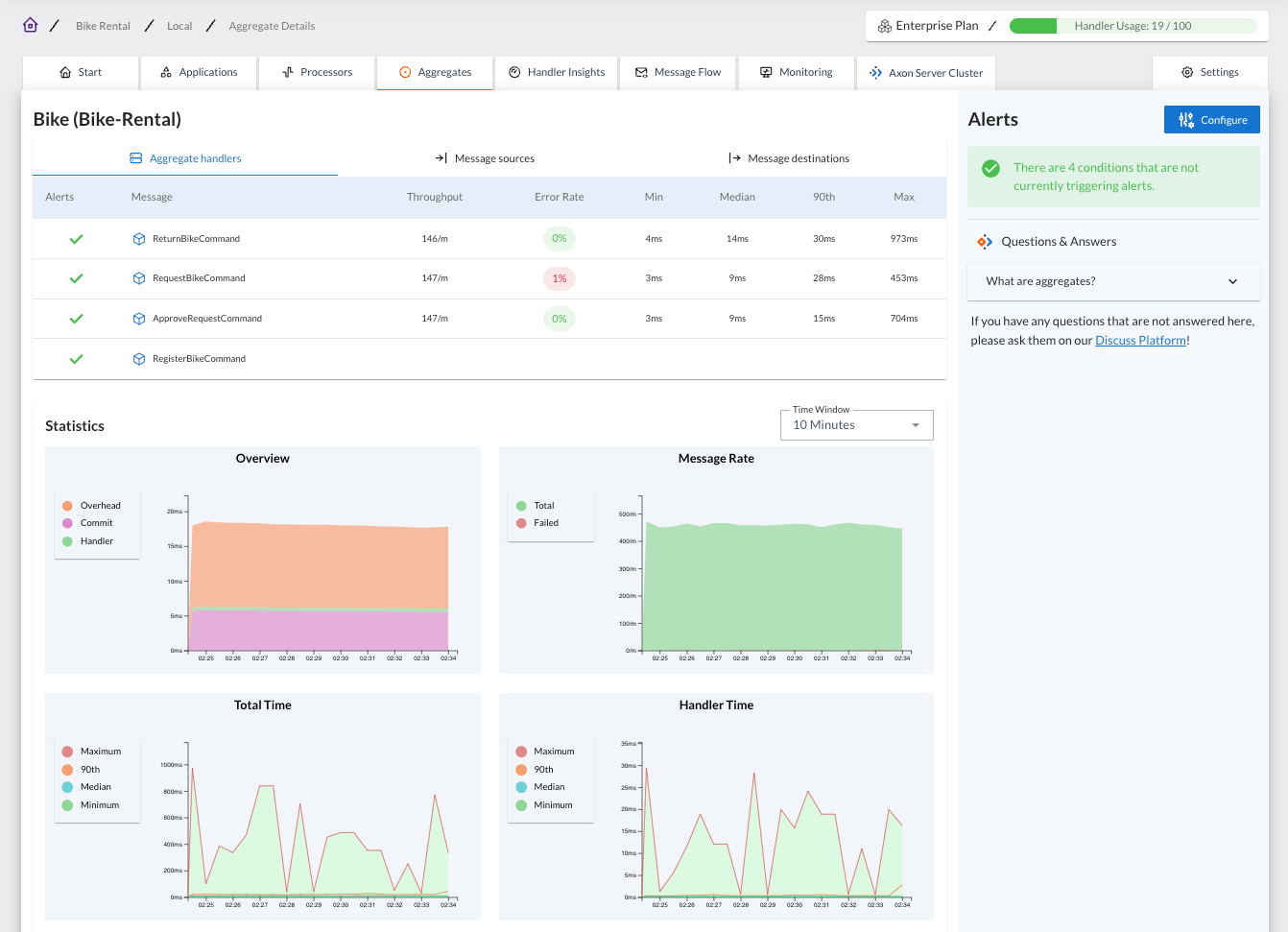Open the Axon Server Cluster tab
The height and width of the screenshot is (932, 1288).
pos(925,72)
